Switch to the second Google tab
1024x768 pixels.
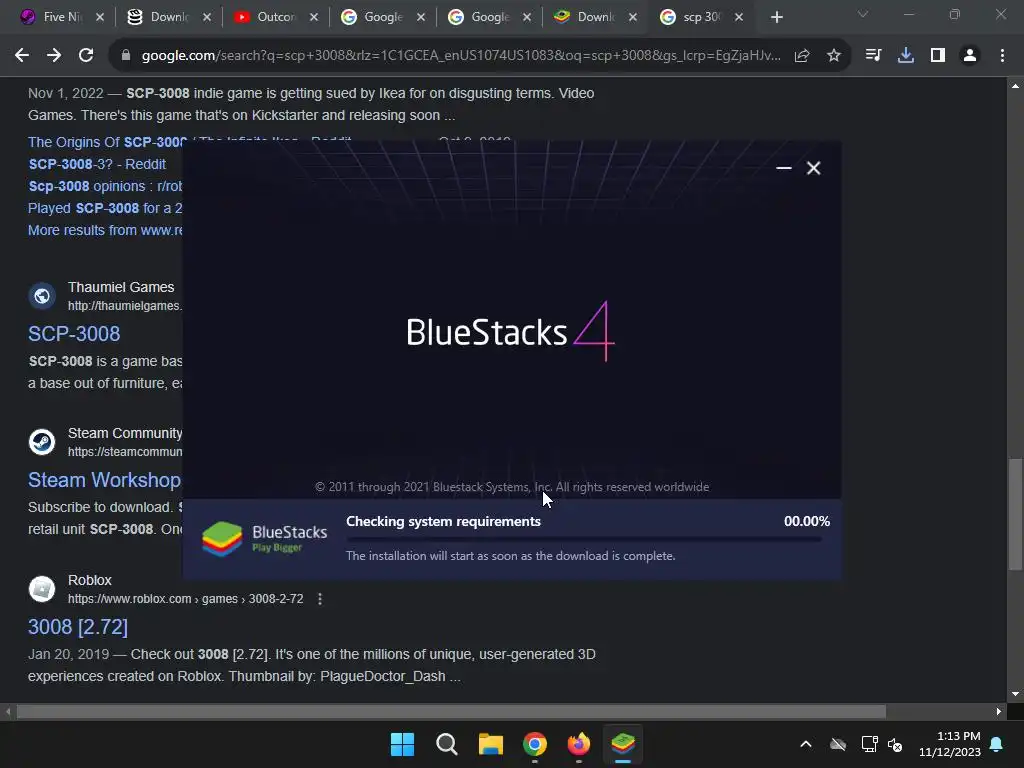488,17
